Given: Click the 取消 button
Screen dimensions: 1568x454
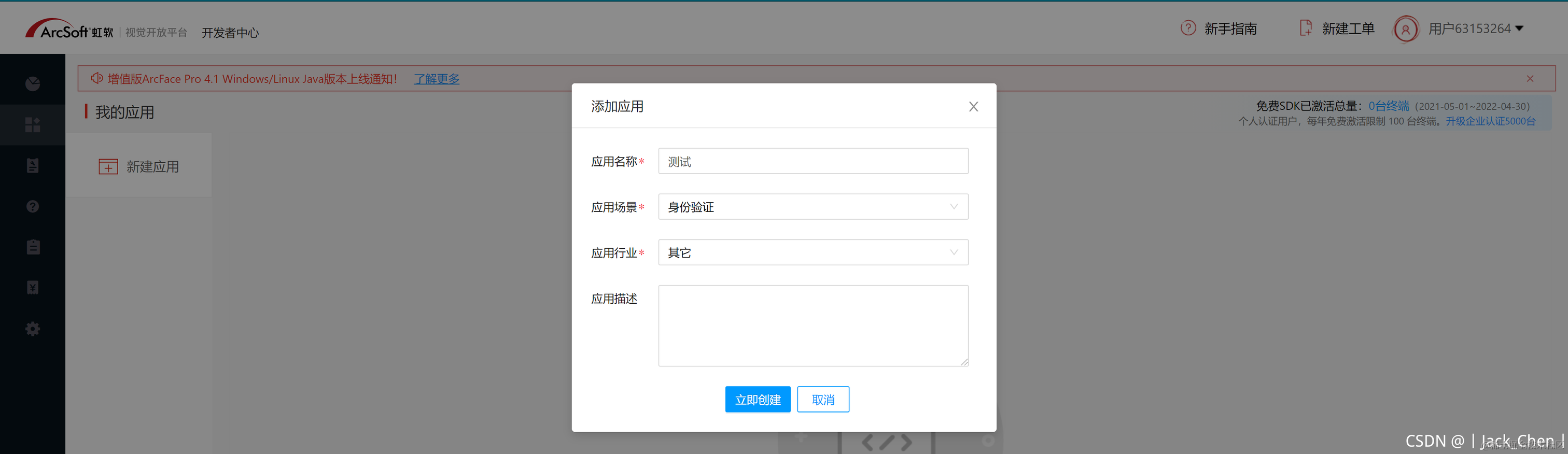Looking at the screenshot, I should click(823, 399).
